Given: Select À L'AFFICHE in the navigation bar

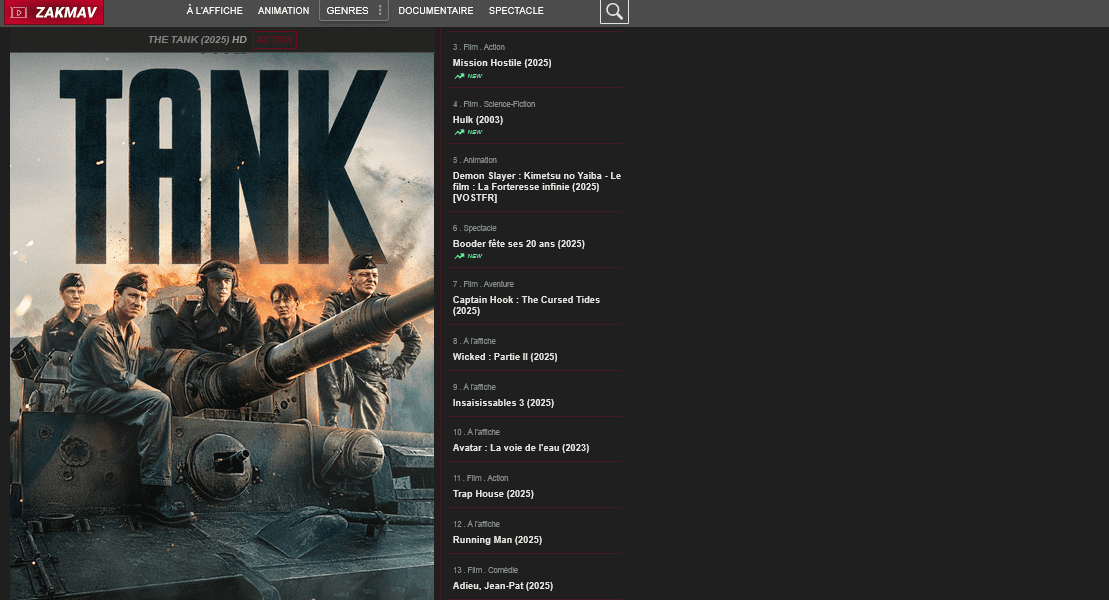Looking at the screenshot, I should click(x=214, y=11).
